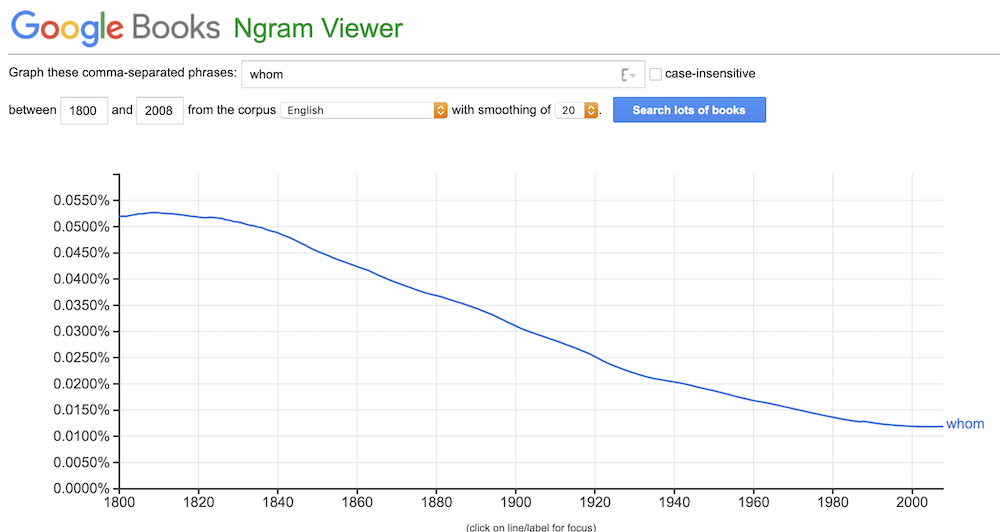Click the 0.0000% y-axis label
Viewport: 1000px width, 532px height.
click(80, 488)
